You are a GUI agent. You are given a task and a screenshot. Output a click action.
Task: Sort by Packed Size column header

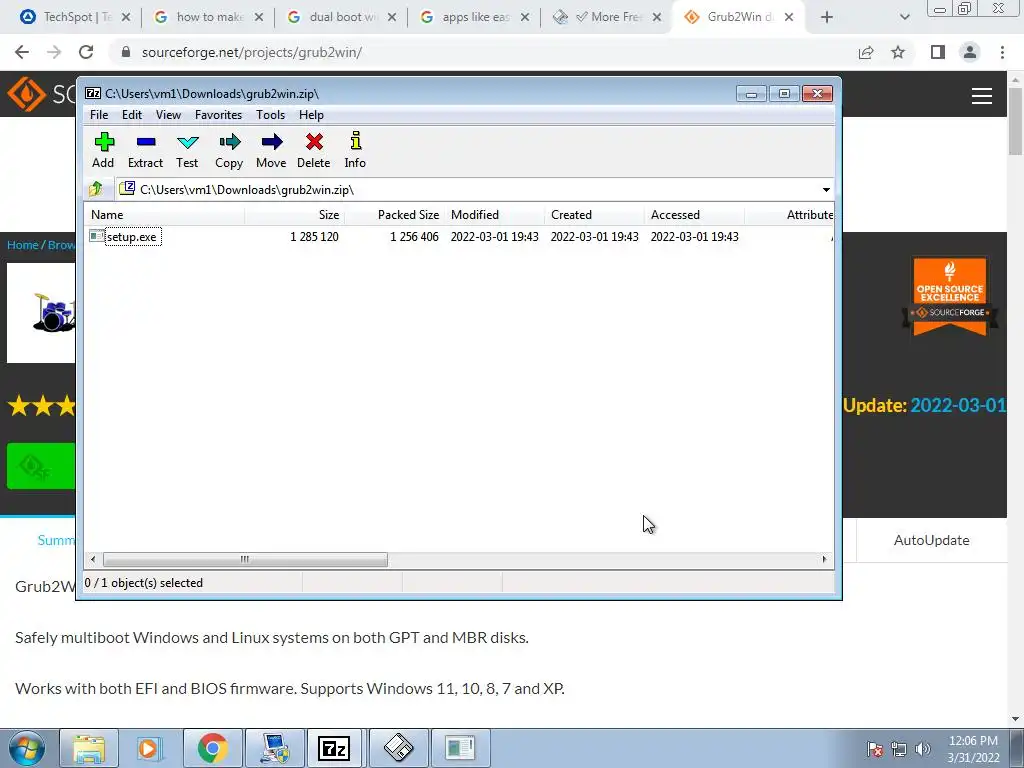coord(394,215)
